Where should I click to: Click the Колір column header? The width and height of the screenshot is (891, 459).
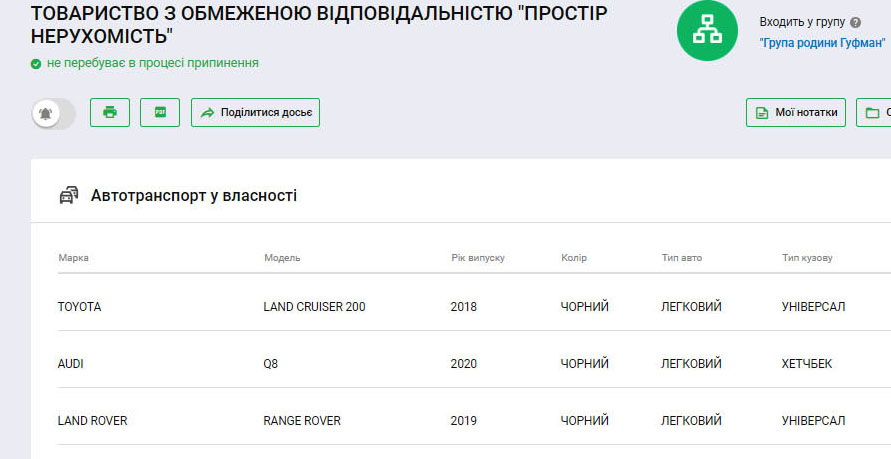coord(574,258)
